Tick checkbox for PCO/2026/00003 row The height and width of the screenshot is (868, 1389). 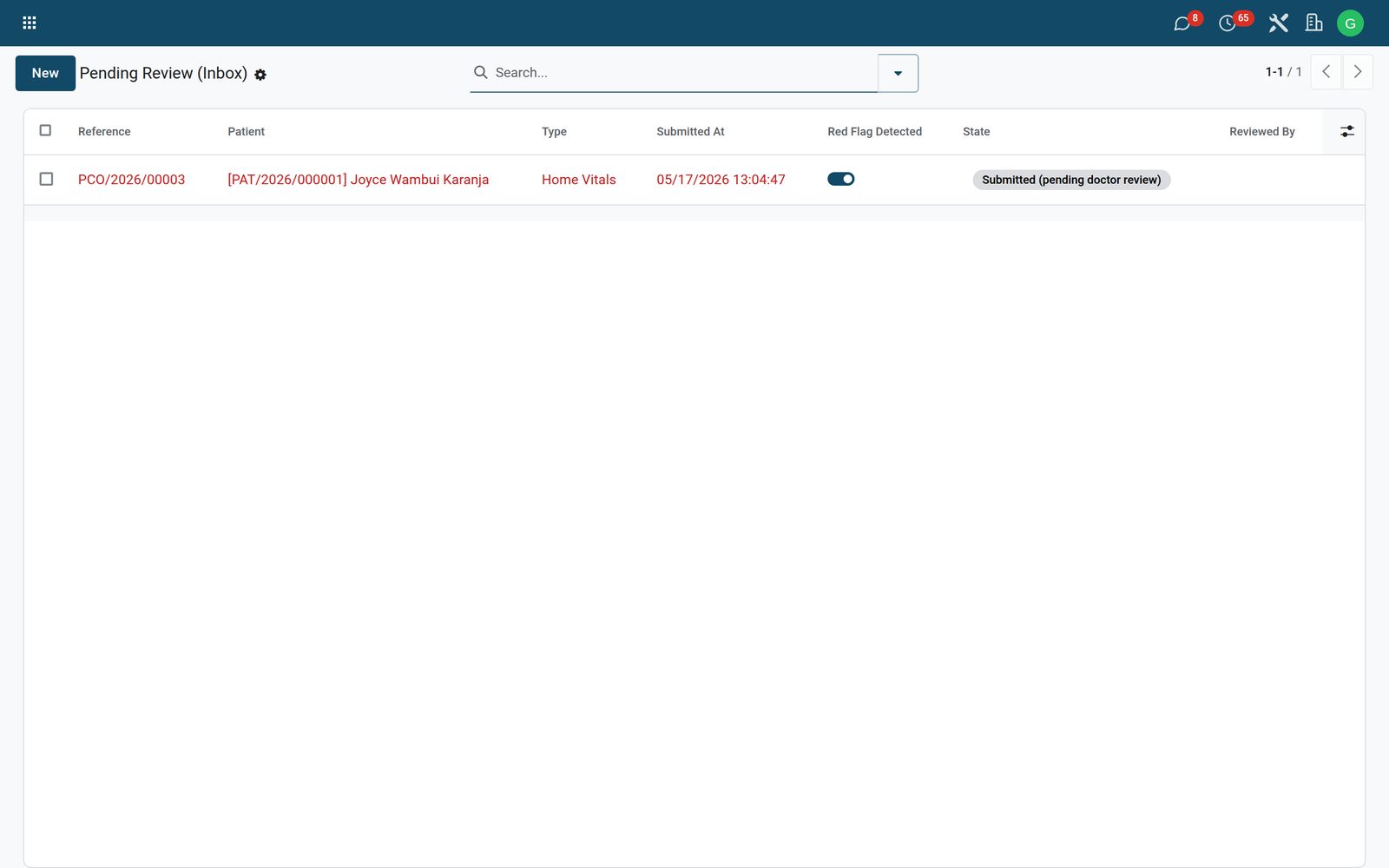[46, 179]
